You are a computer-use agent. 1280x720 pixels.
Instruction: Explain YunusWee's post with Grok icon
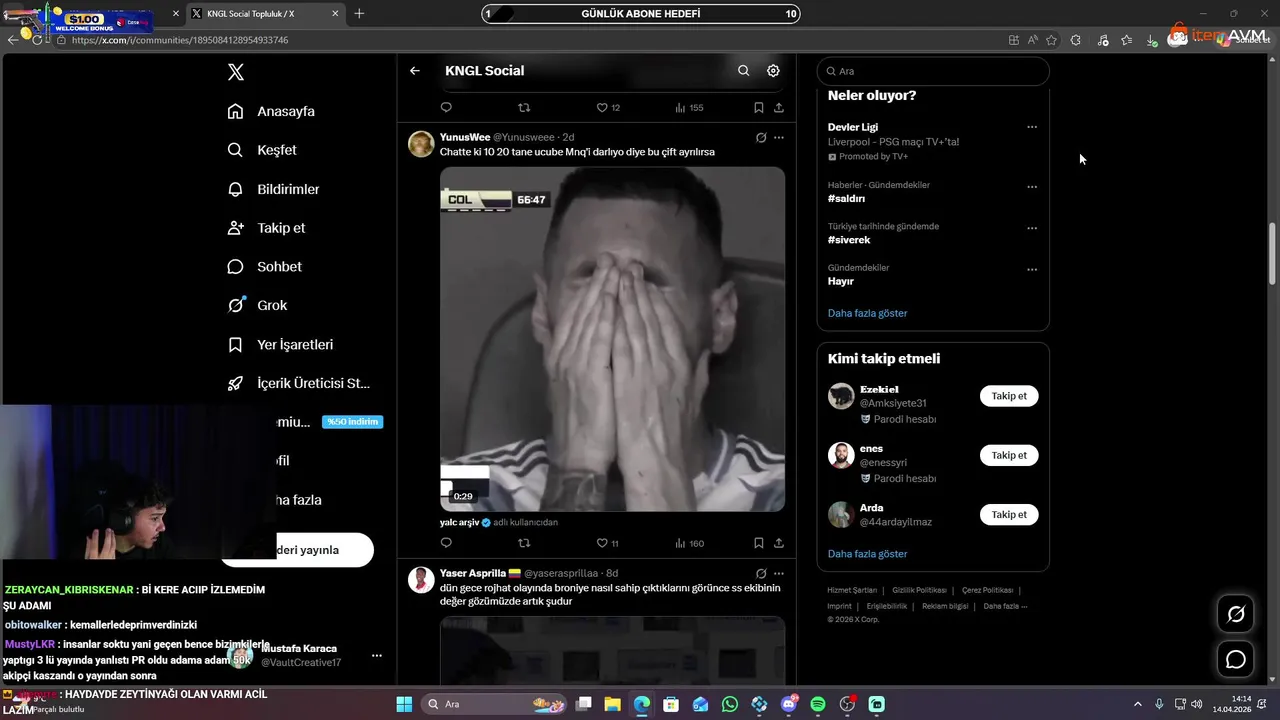pos(761,137)
